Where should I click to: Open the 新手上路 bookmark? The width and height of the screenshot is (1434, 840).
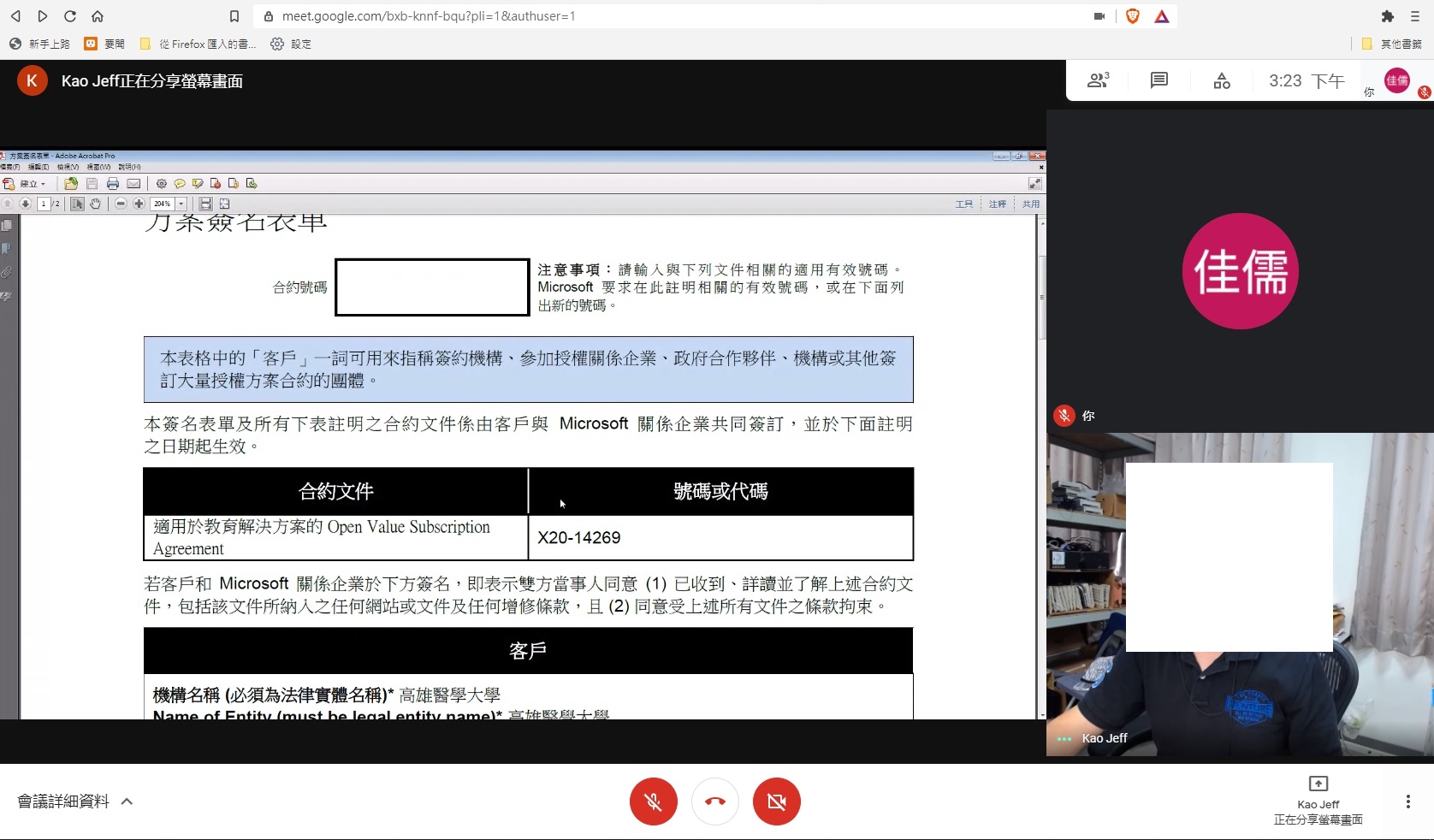(39, 44)
